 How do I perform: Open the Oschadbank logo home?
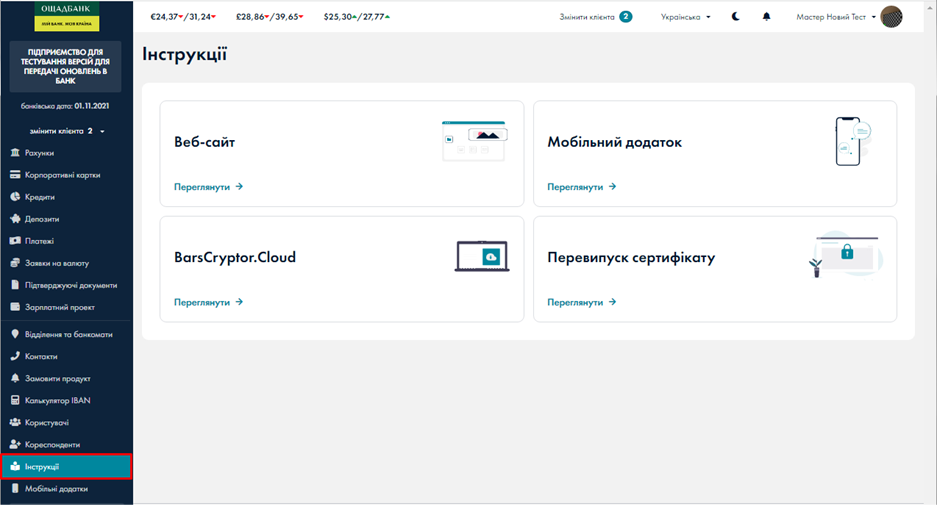pyautogui.click(x=66, y=14)
